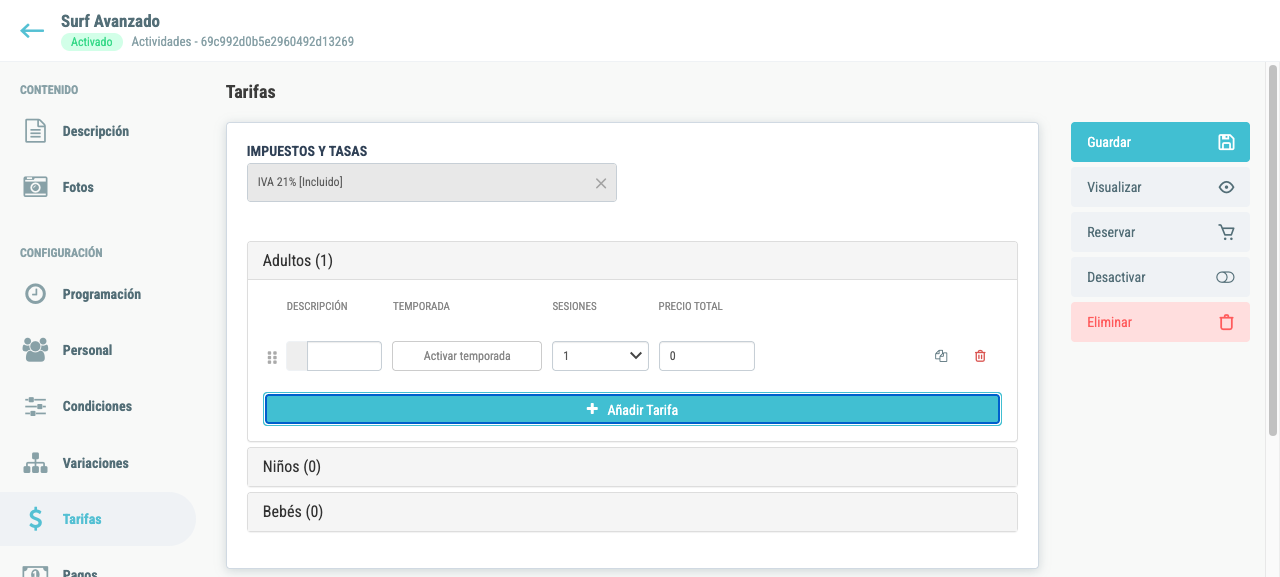Click the duplicate tariff copy icon
1280x577 pixels.
tap(941, 356)
